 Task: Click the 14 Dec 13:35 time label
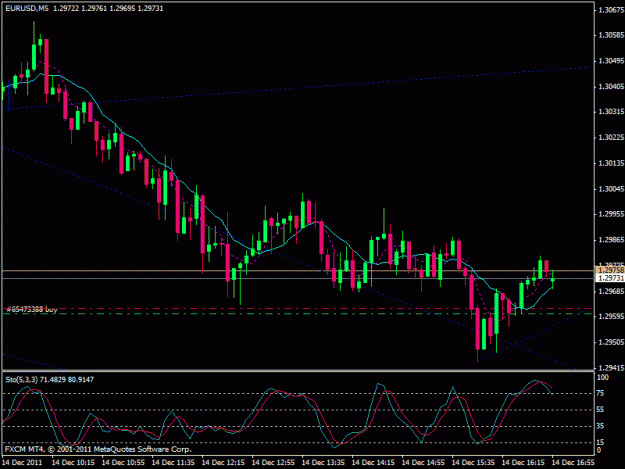click(323, 463)
